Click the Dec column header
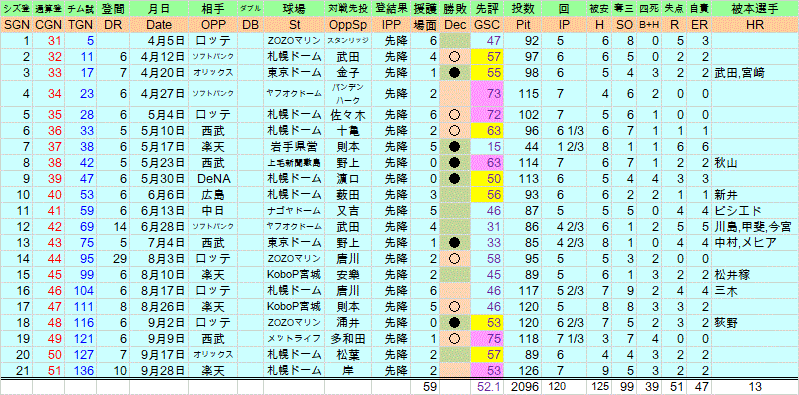Screen dimensions: 799x395 (x=456, y=24)
